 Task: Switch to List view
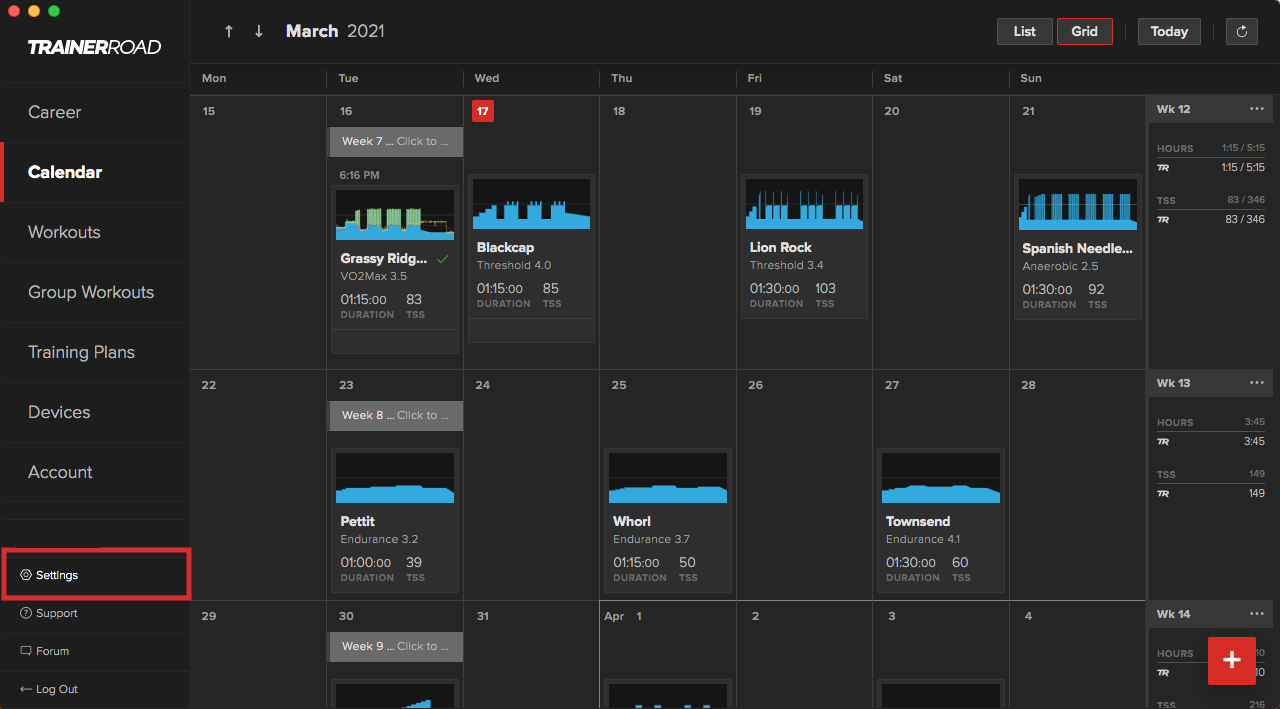[x=1025, y=31]
